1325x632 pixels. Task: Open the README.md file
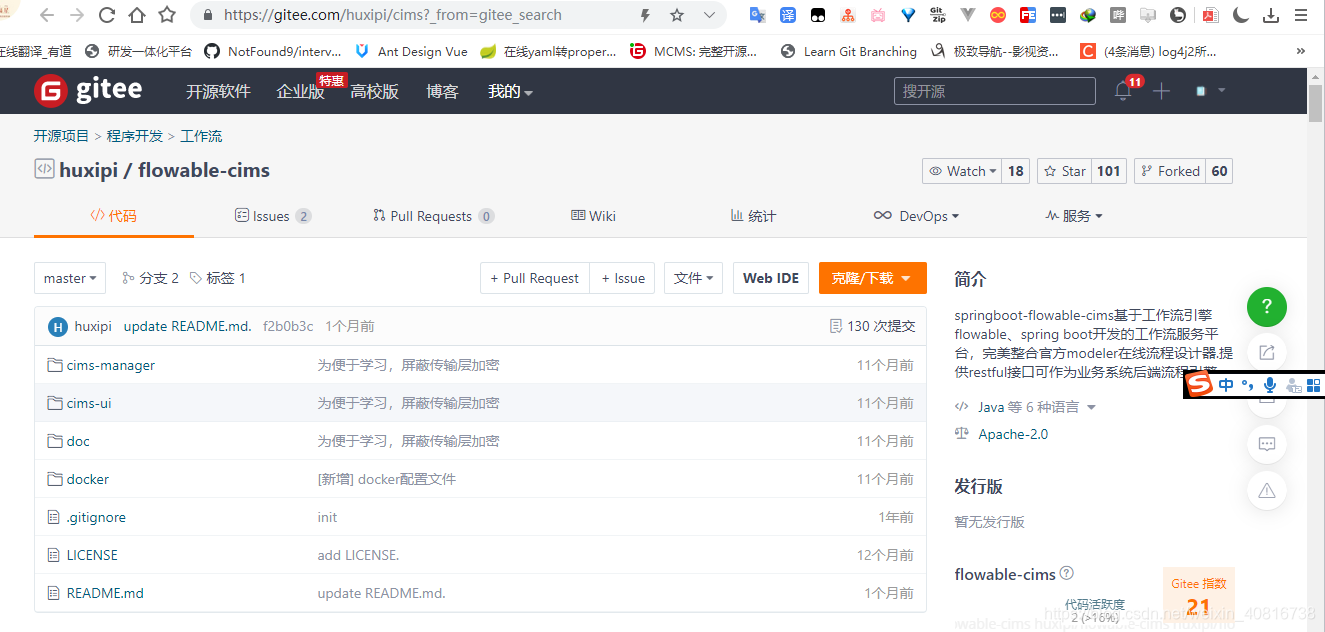(105, 593)
